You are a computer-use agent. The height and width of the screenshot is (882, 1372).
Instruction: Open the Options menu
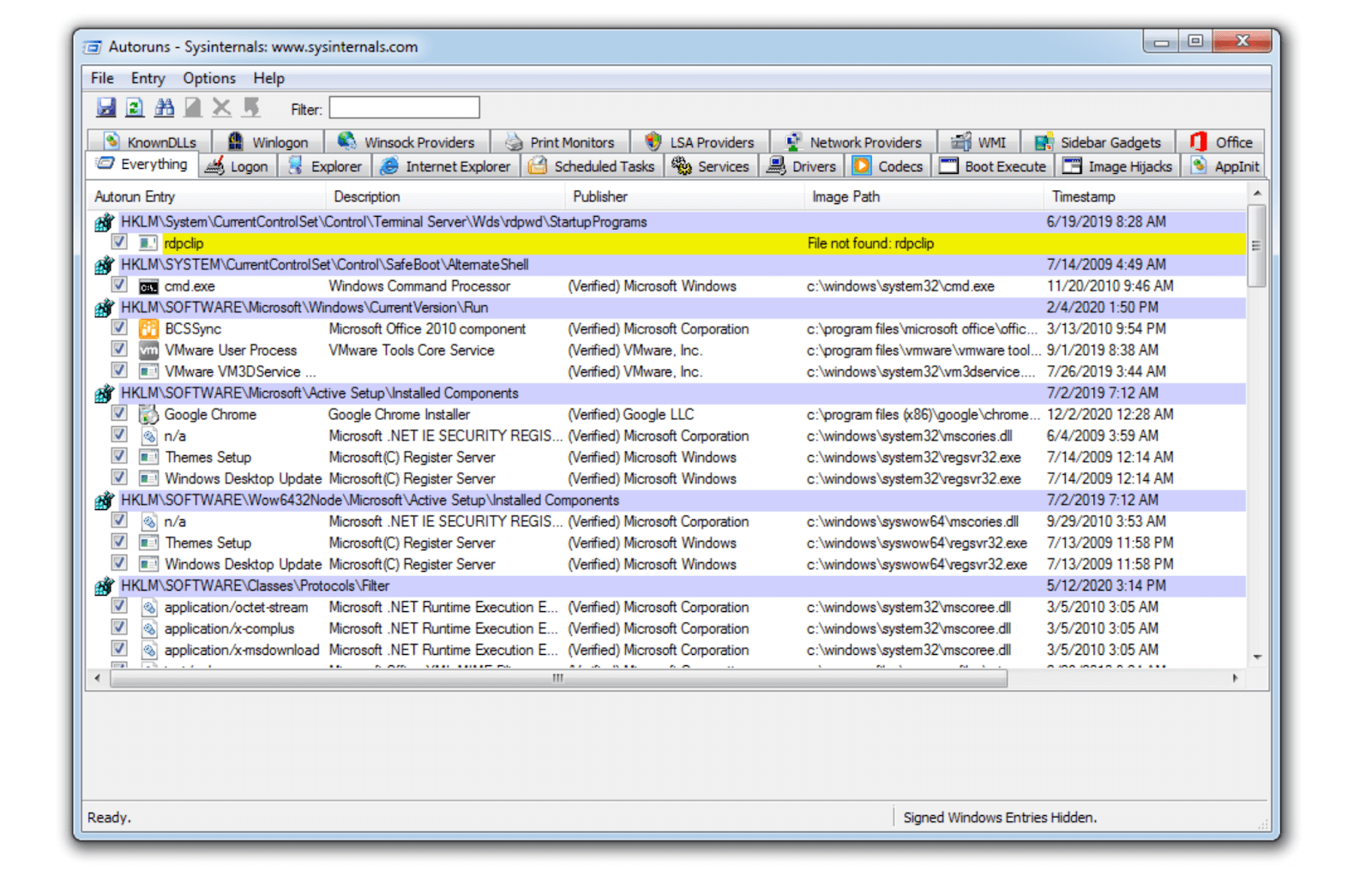[208, 78]
